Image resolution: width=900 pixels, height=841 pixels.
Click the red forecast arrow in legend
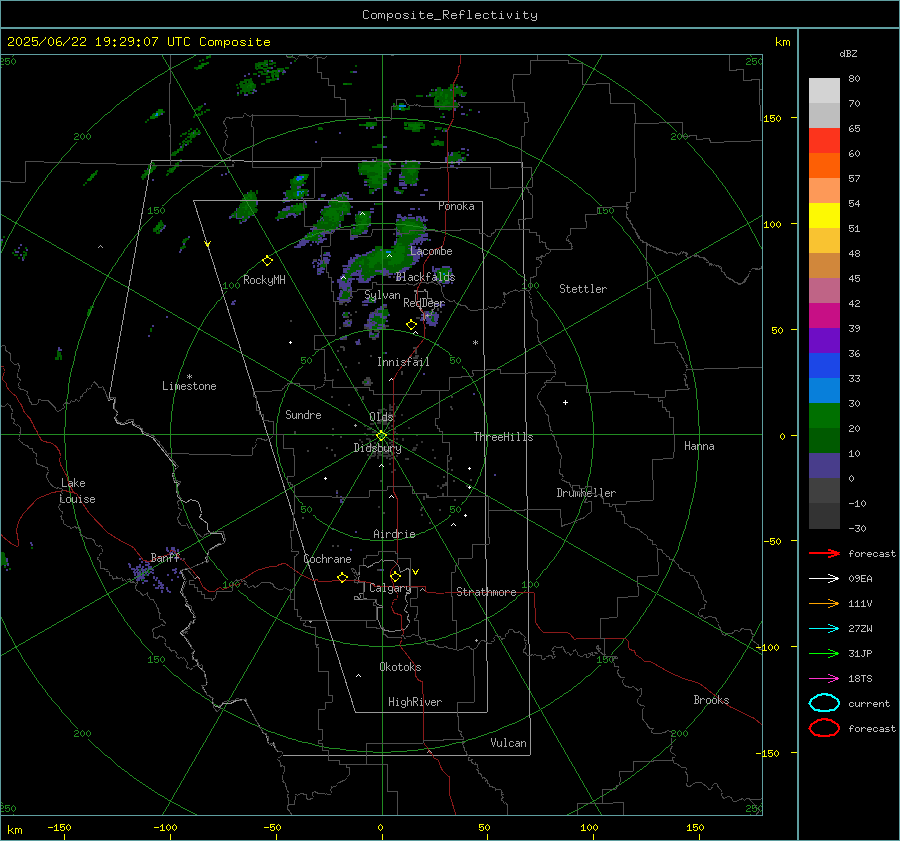coord(824,553)
